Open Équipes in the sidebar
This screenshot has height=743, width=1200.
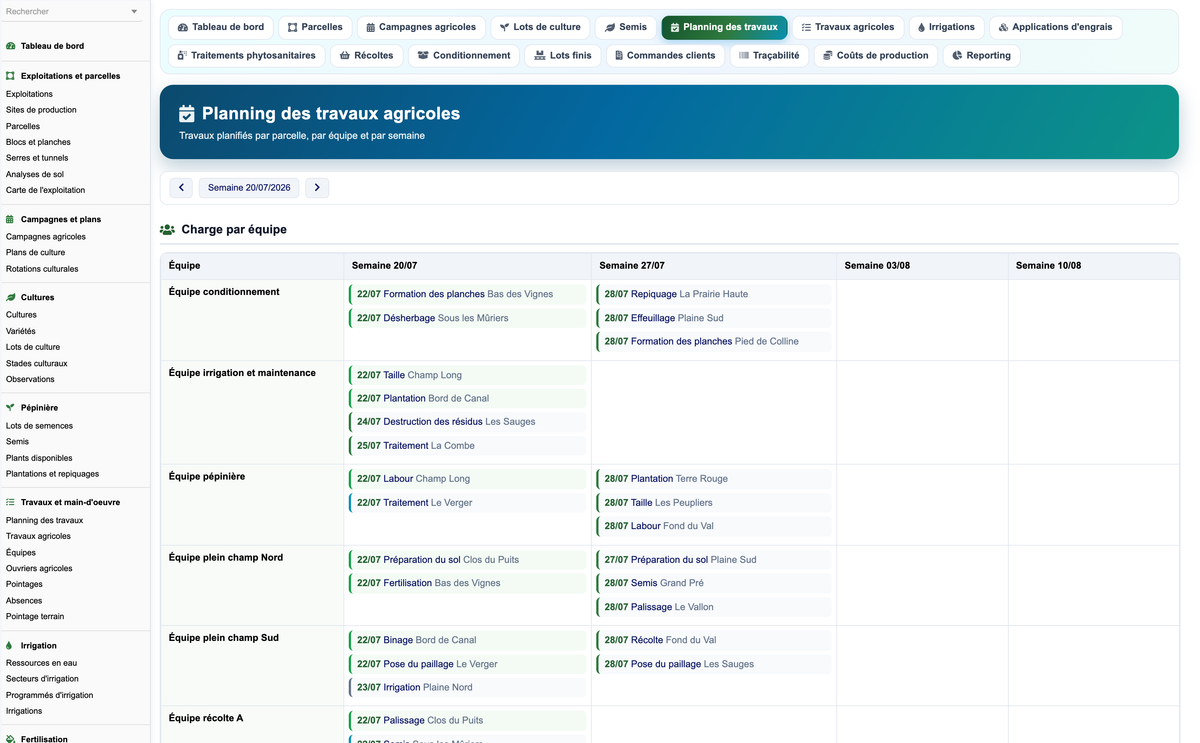[x=21, y=553]
